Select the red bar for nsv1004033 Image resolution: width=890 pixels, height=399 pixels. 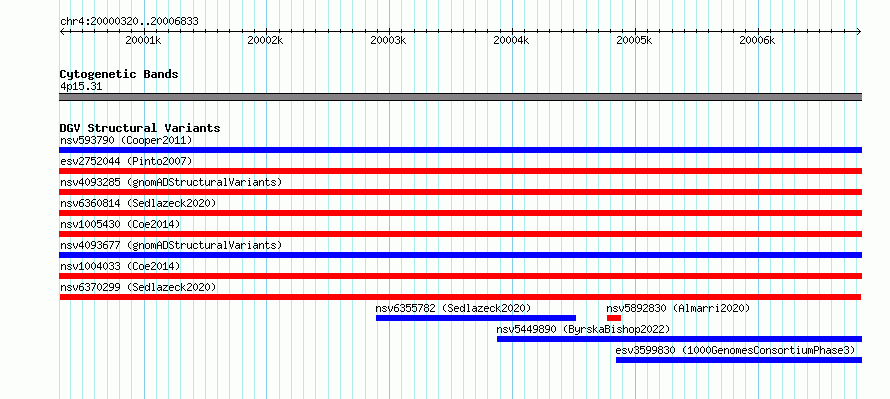(x=460, y=276)
